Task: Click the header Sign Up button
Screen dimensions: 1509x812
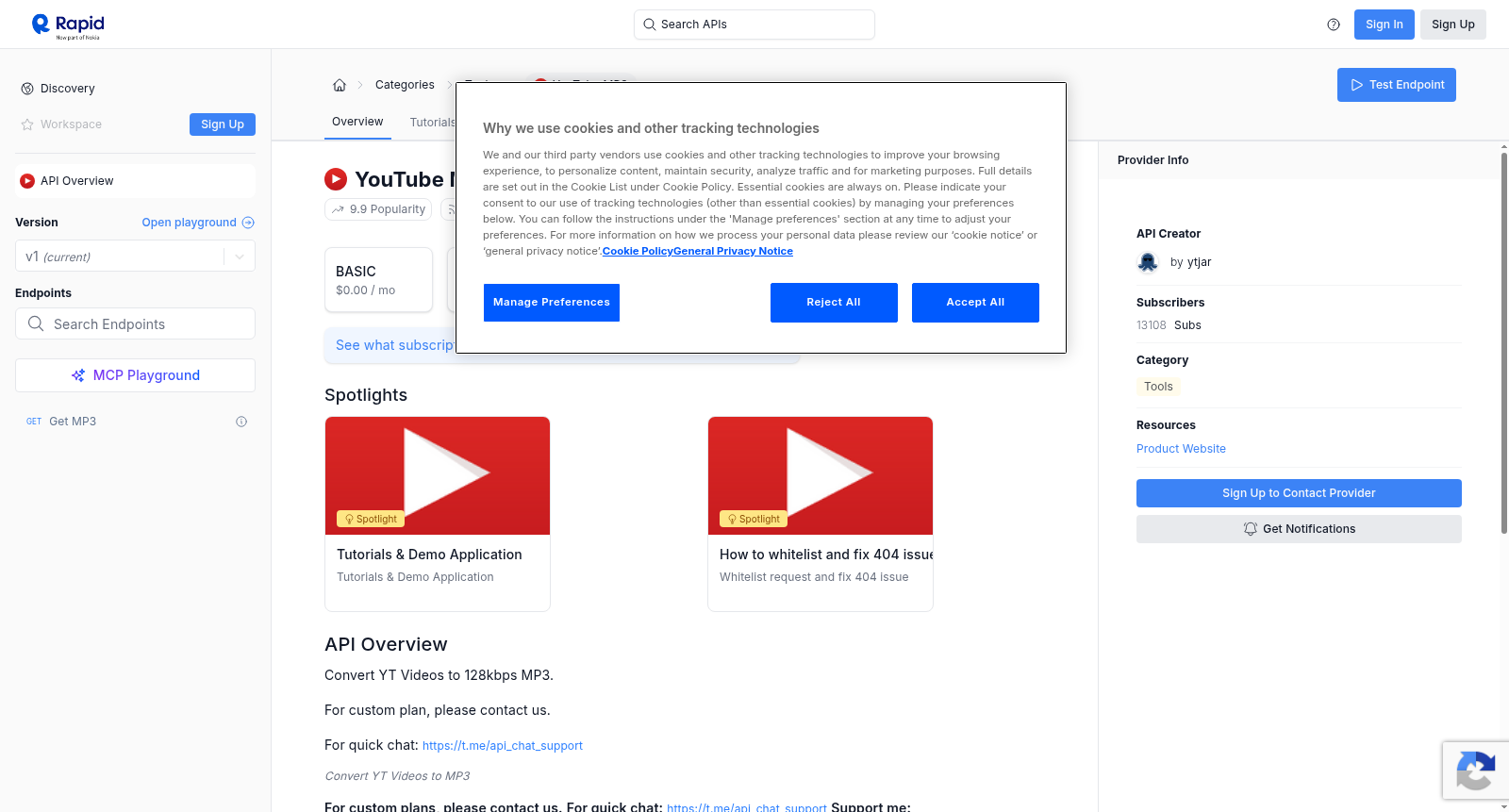Action: click(1452, 25)
